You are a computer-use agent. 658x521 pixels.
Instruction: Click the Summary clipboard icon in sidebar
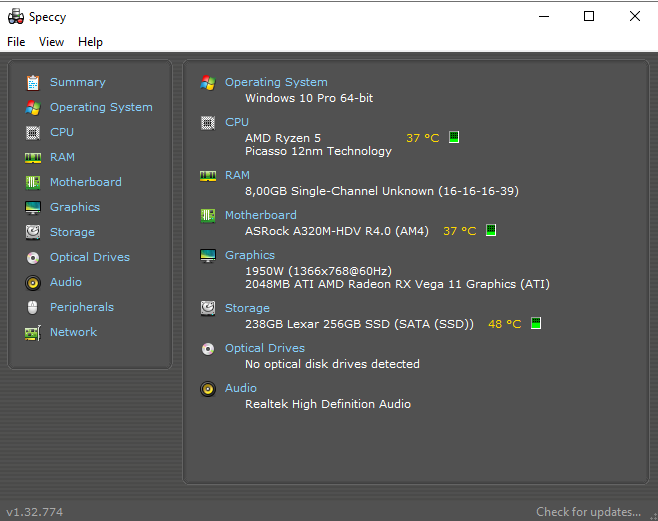[x=33, y=83]
